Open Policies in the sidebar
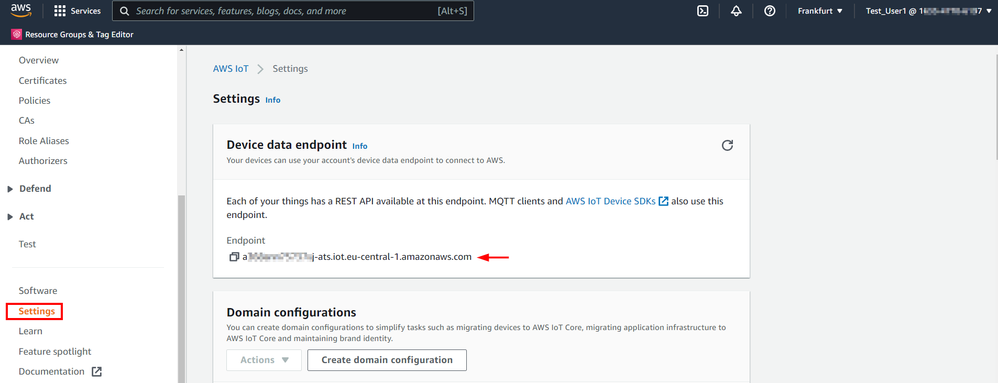The height and width of the screenshot is (383, 998). coord(34,101)
